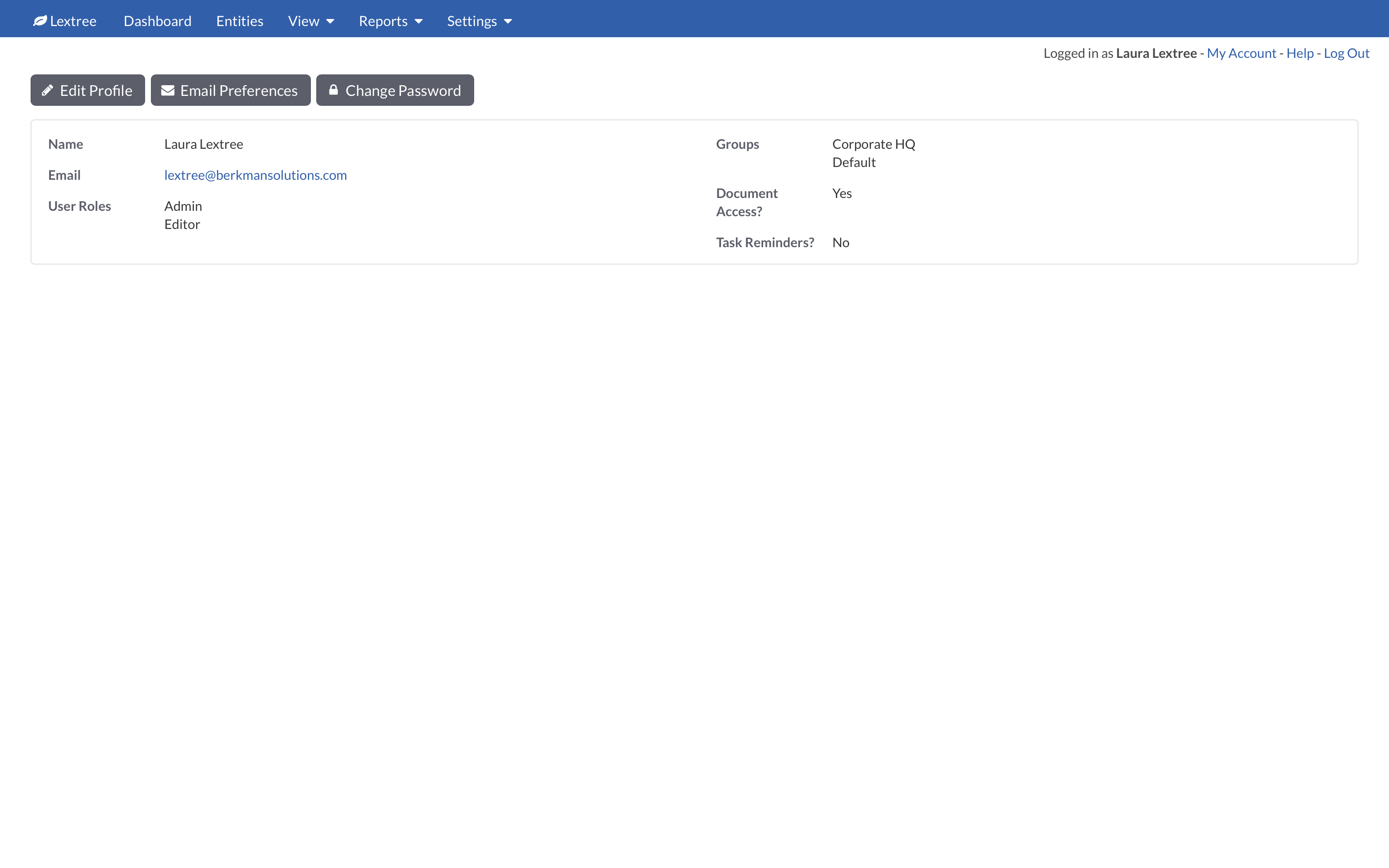Click the User Roles label
Image resolution: width=1389 pixels, height=868 pixels.
(x=79, y=206)
